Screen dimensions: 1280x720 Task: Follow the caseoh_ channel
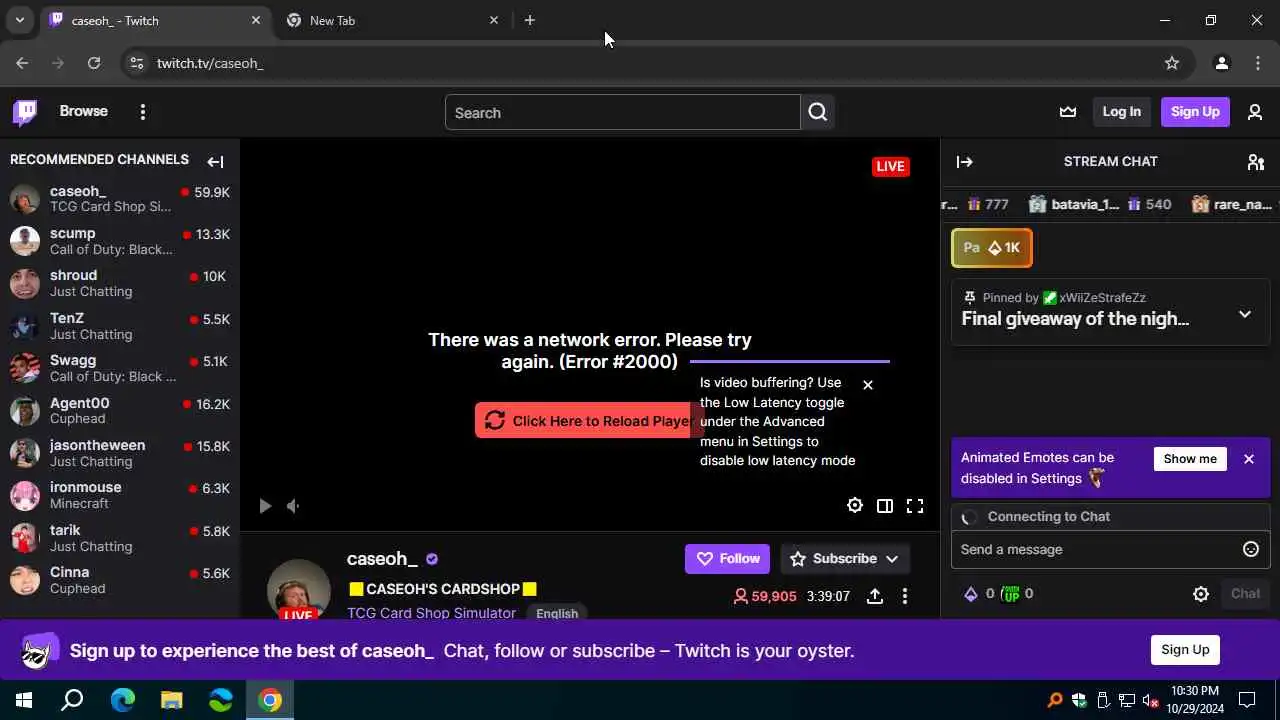(x=727, y=559)
